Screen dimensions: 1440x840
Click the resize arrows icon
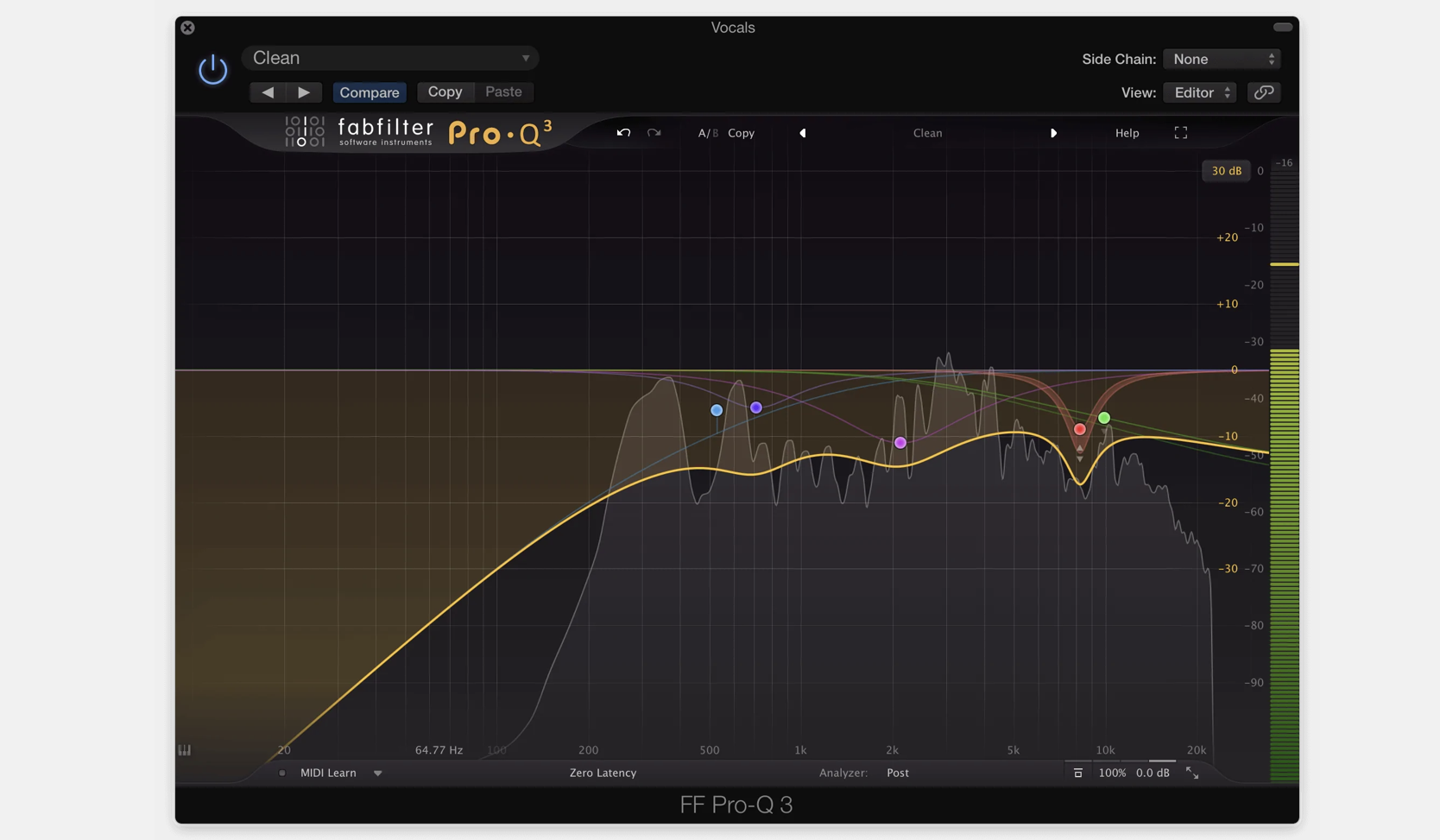(x=1192, y=773)
